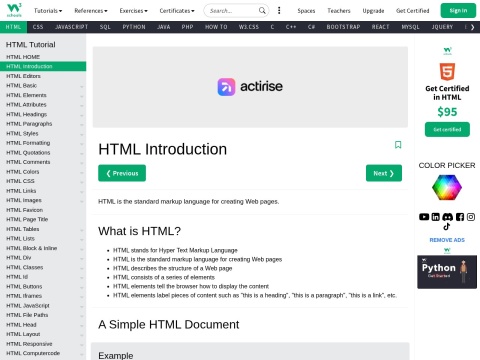Expand the HTML Attributes sidebar chevron
The height and width of the screenshot is (360, 480).
82,105
